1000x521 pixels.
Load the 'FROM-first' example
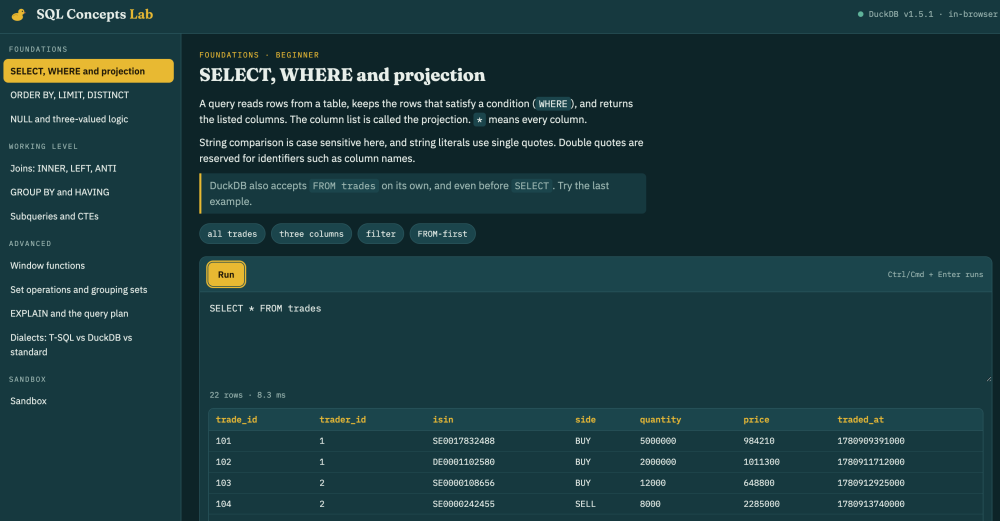pyautogui.click(x=442, y=234)
